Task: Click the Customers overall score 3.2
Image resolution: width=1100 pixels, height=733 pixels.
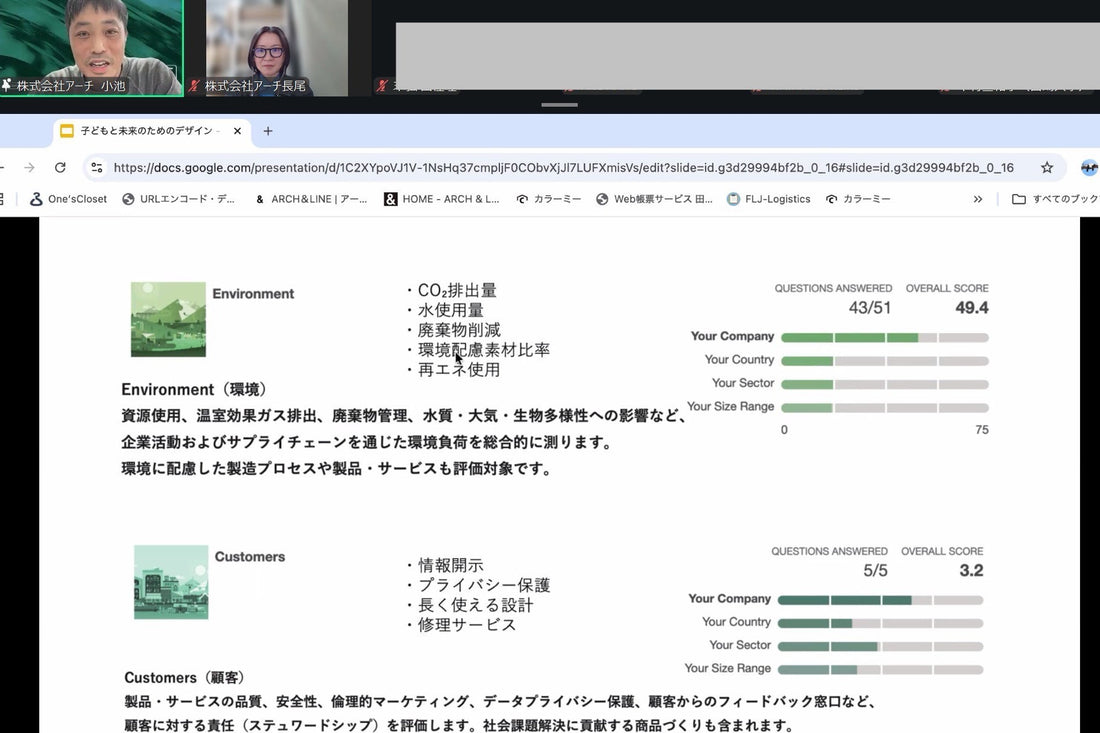Action: point(971,570)
